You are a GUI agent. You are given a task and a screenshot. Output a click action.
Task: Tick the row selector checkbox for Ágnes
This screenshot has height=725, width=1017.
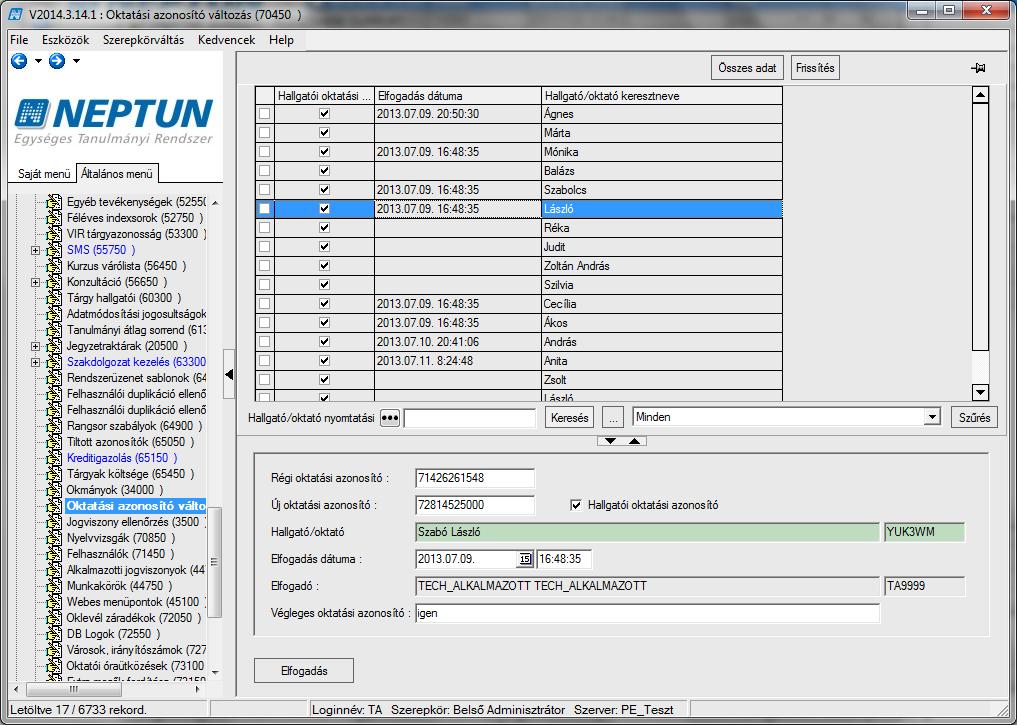(x=265, y=113)
